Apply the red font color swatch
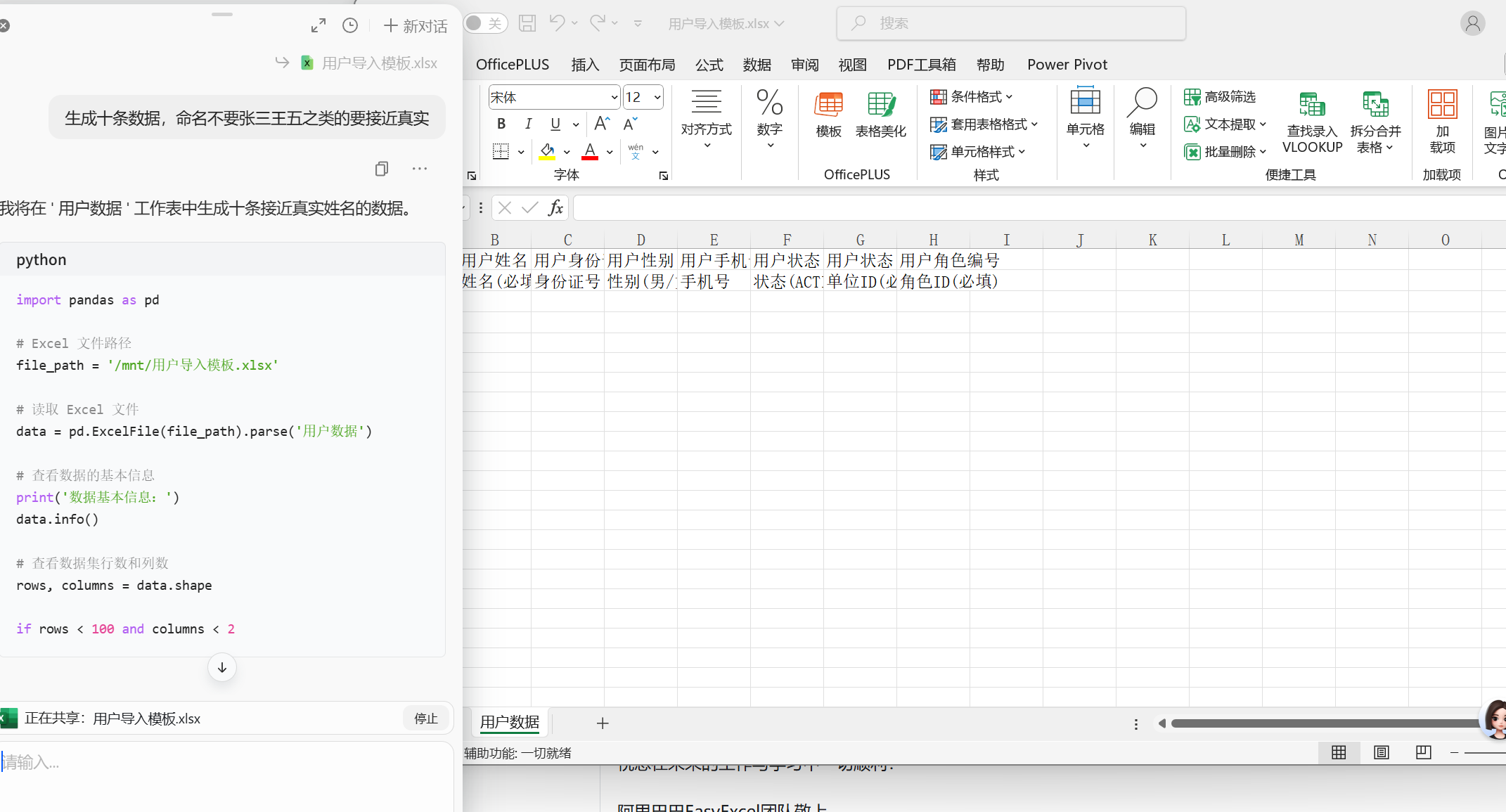This screenshot has height=812, width=1506. 590,151
